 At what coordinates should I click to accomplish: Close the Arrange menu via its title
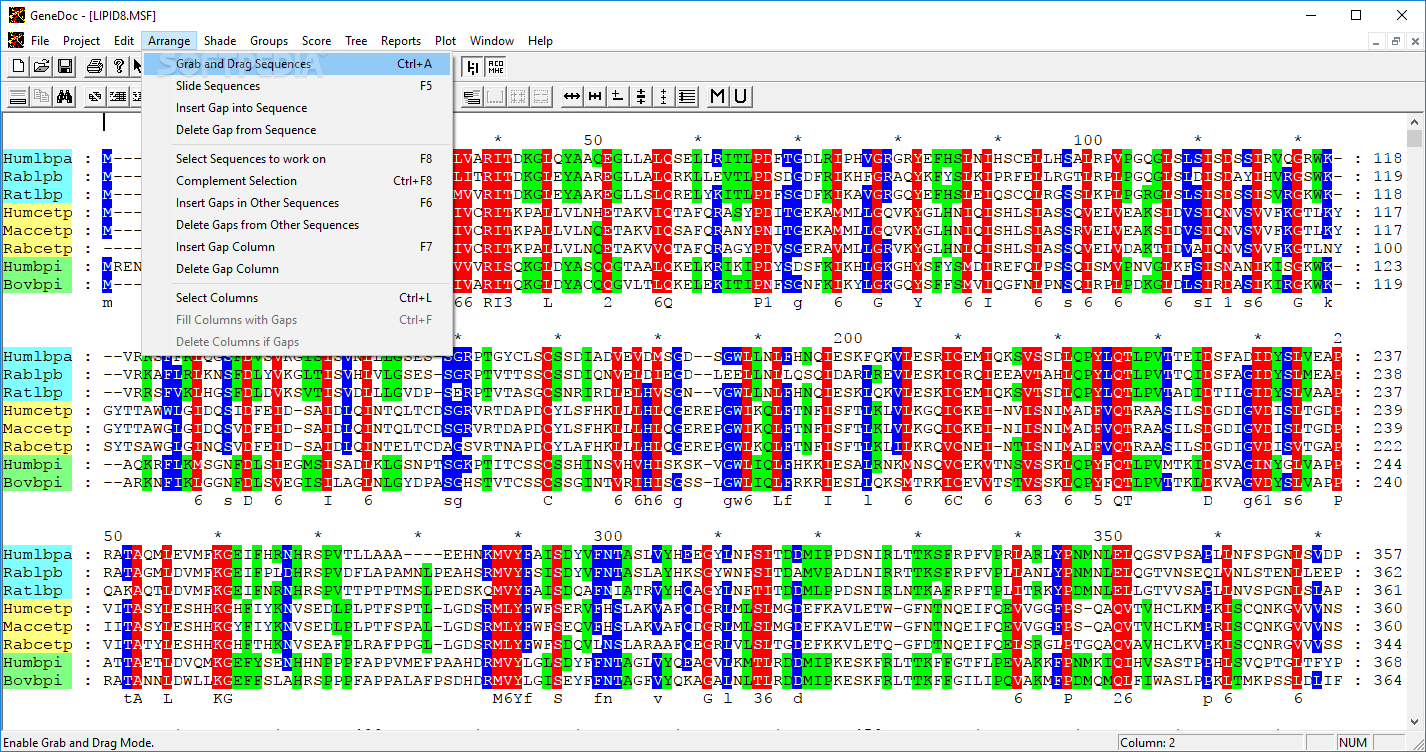click(x=169, y=41)
